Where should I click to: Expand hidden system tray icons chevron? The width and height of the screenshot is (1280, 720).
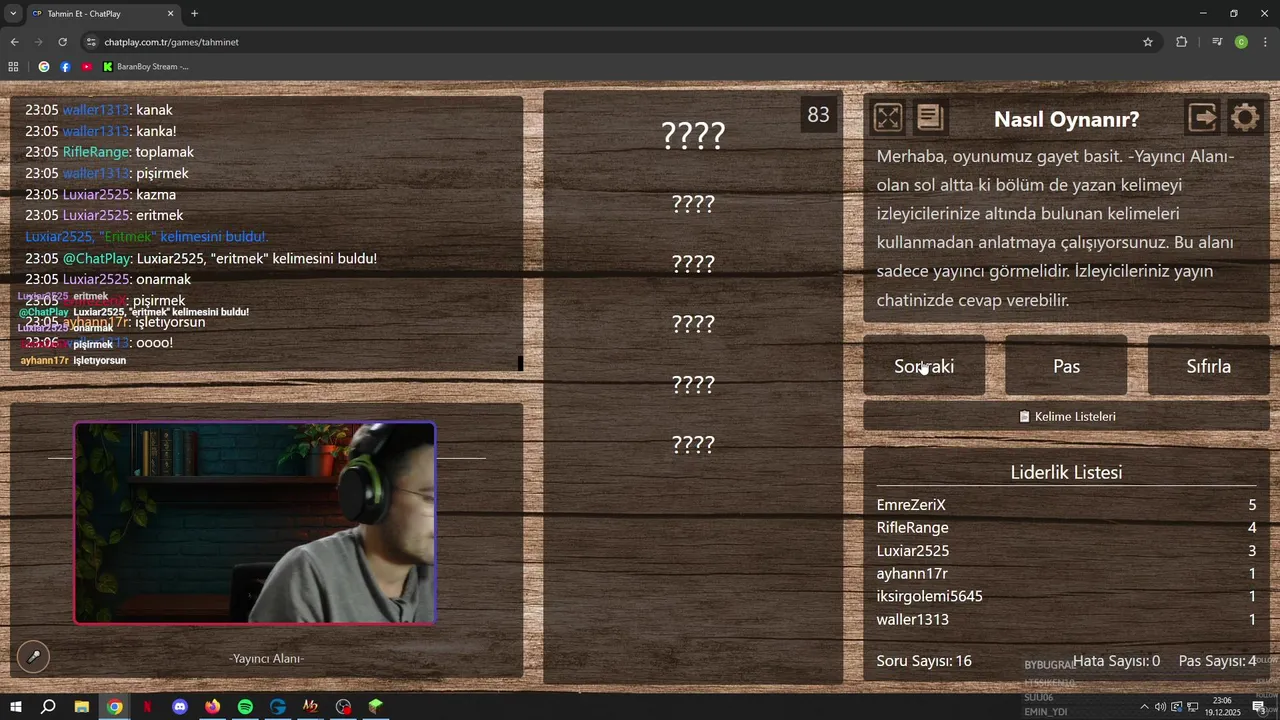(x=1147, y=707)
